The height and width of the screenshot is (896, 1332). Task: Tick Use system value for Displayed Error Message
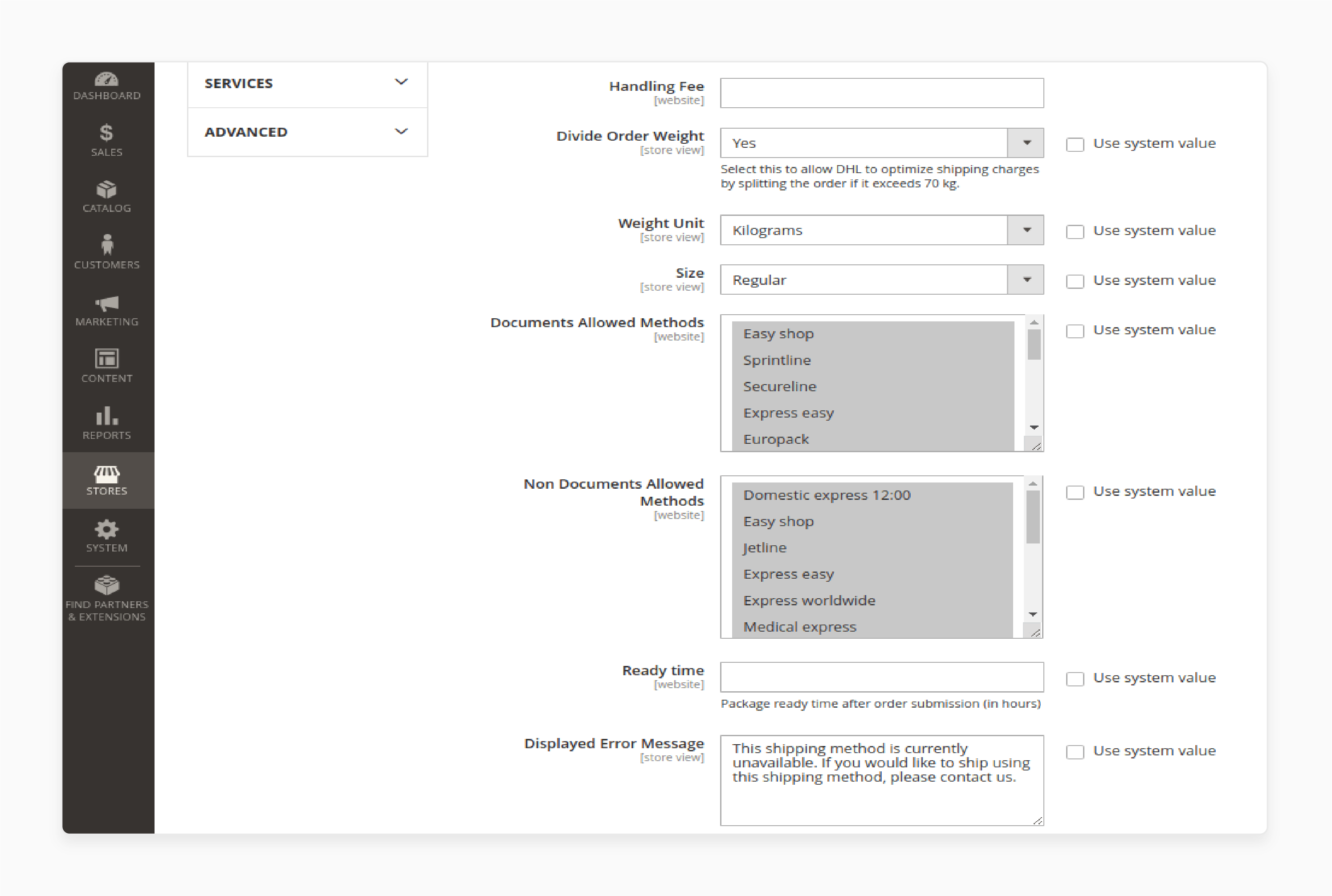1075,751
